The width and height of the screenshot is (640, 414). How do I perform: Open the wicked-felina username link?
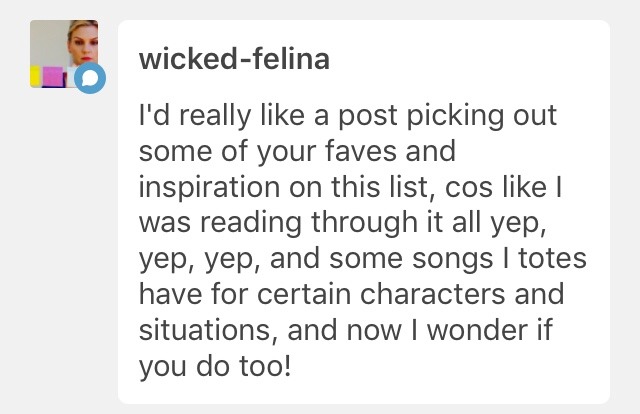click(234, 59)
